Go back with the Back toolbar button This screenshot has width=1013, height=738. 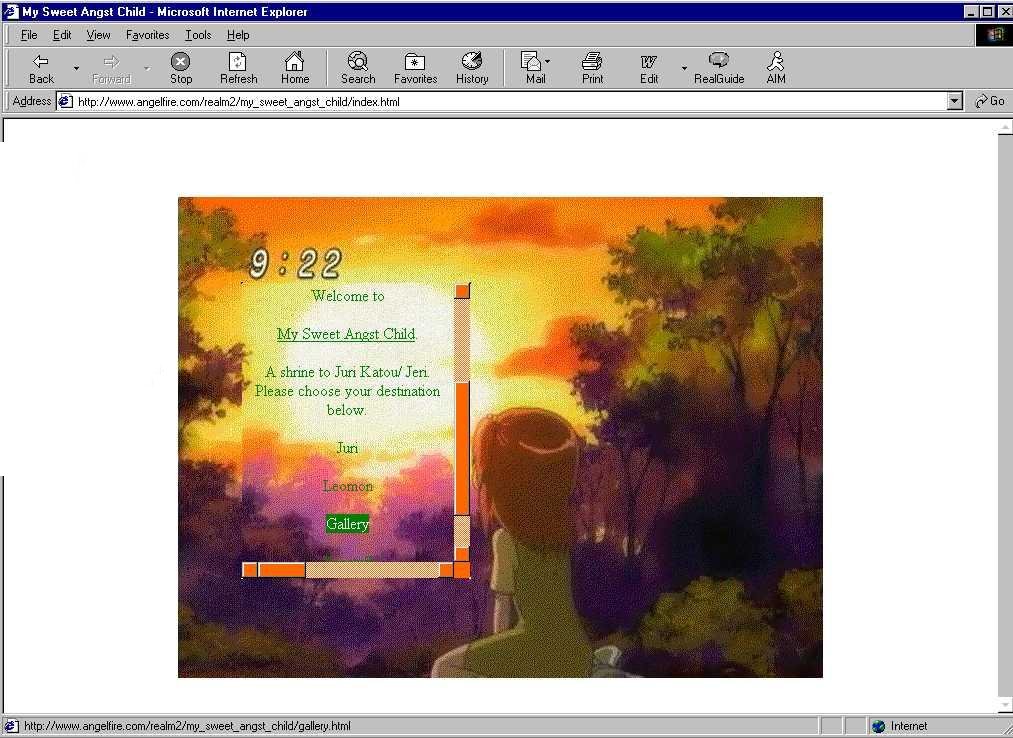(x=41, y=68)
